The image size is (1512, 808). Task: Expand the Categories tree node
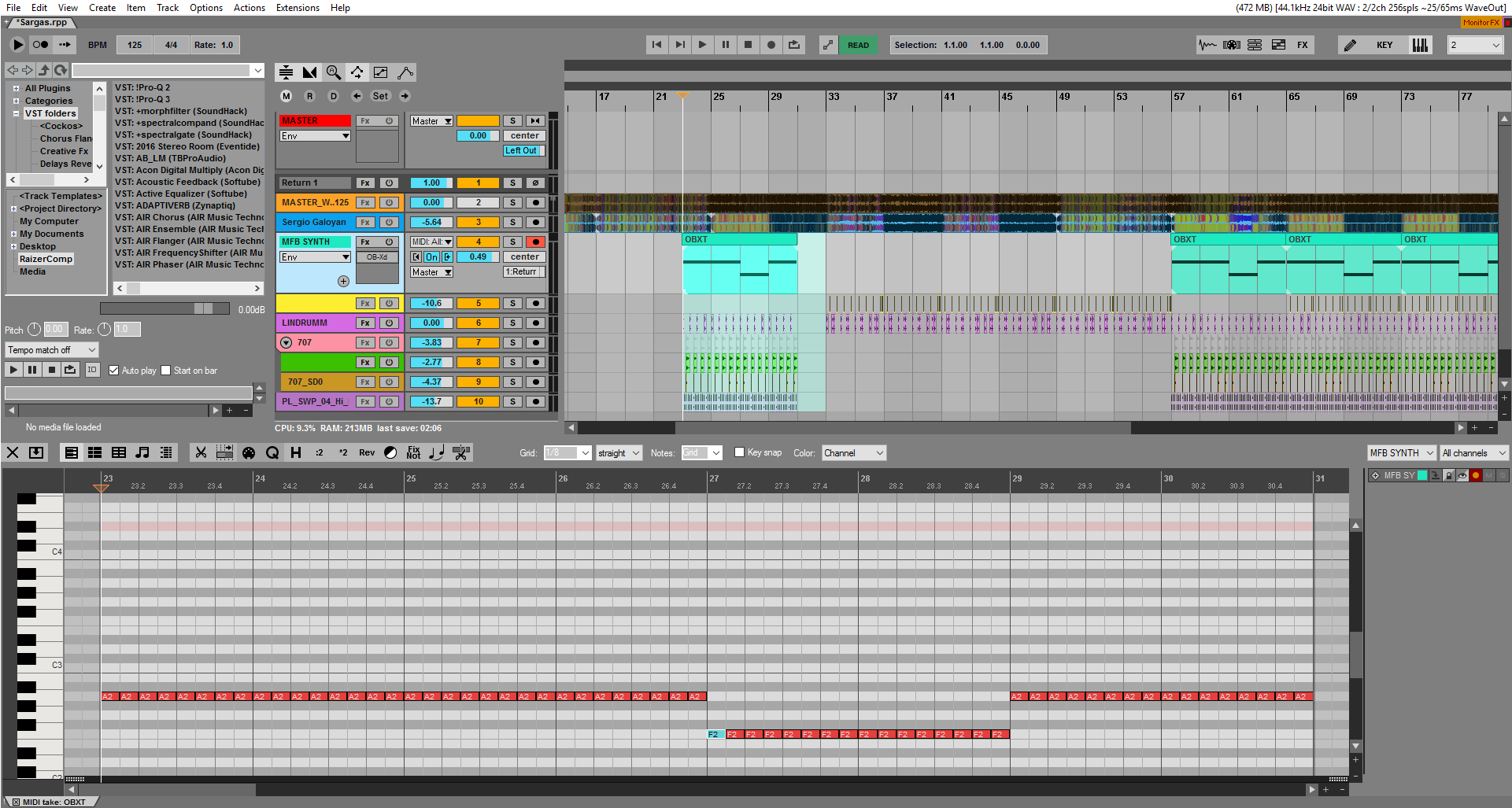click(16, 101)
